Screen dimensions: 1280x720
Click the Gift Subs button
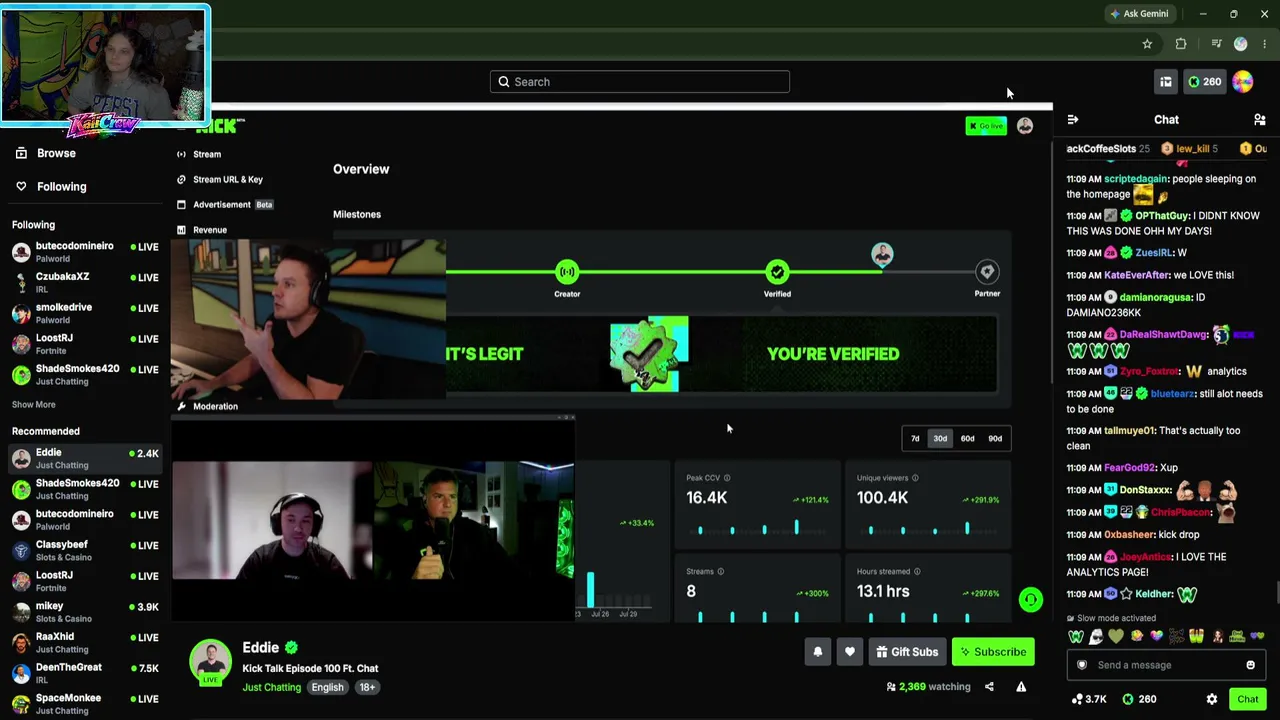[x=908, y=652]
